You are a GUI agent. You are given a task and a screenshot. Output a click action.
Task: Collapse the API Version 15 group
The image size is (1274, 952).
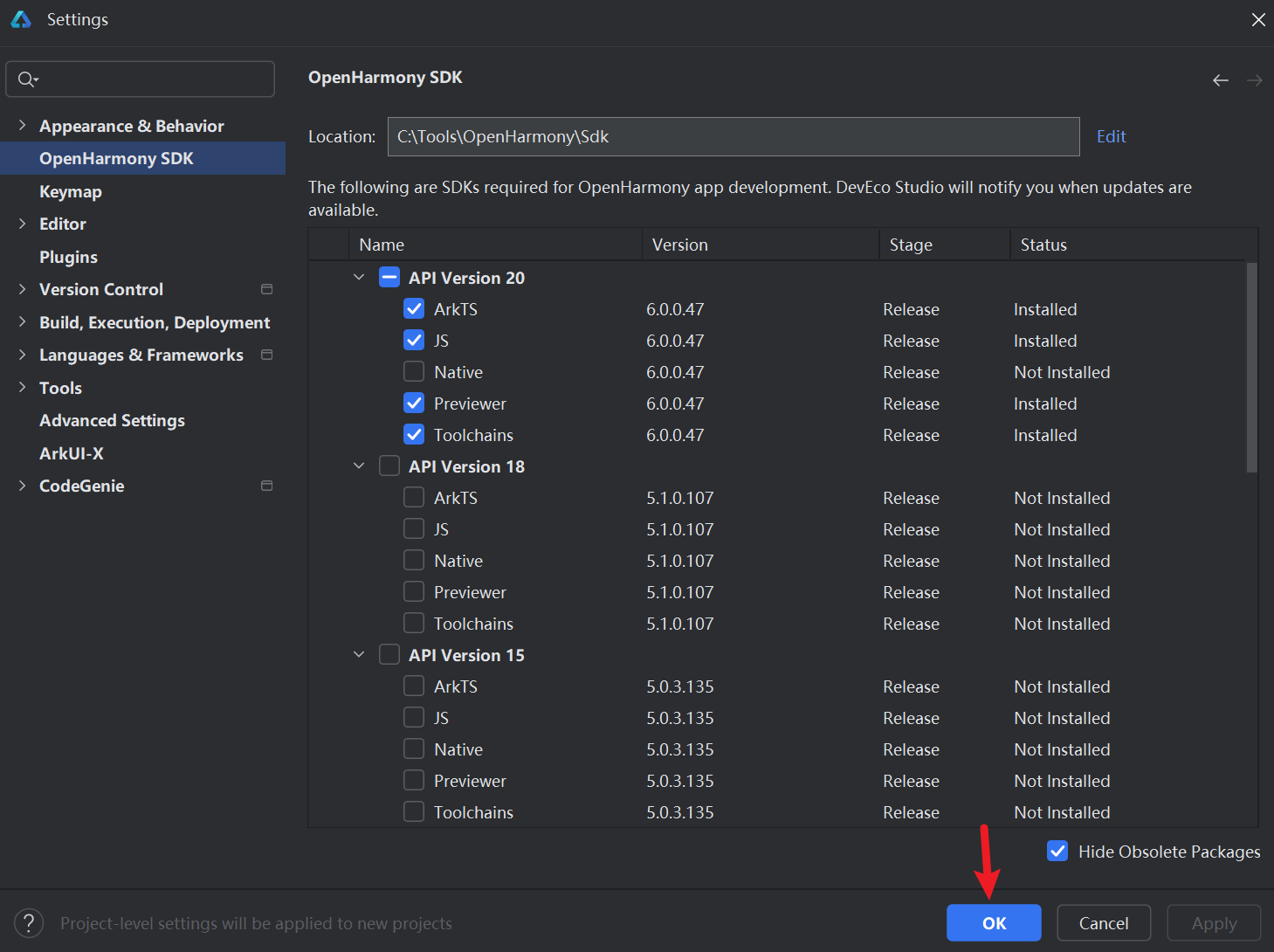tap(359, 654)
